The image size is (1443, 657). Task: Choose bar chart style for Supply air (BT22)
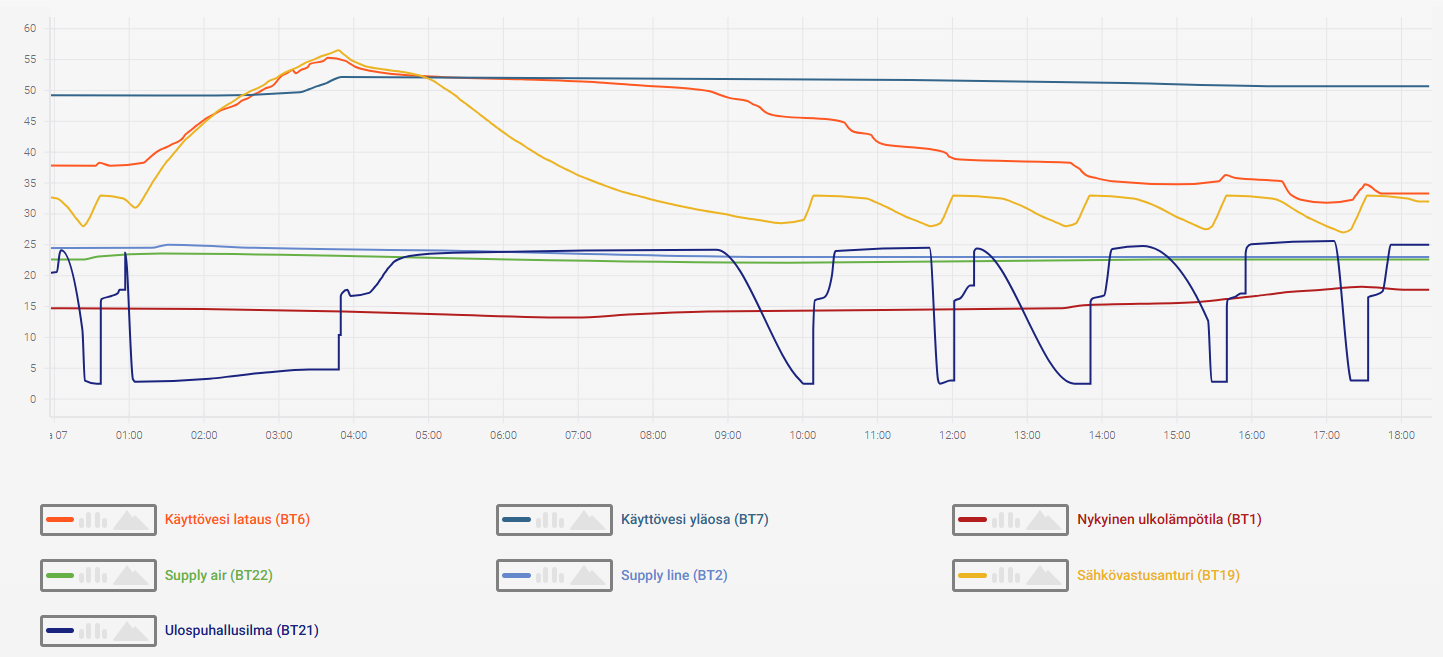[x=93, y=575]
